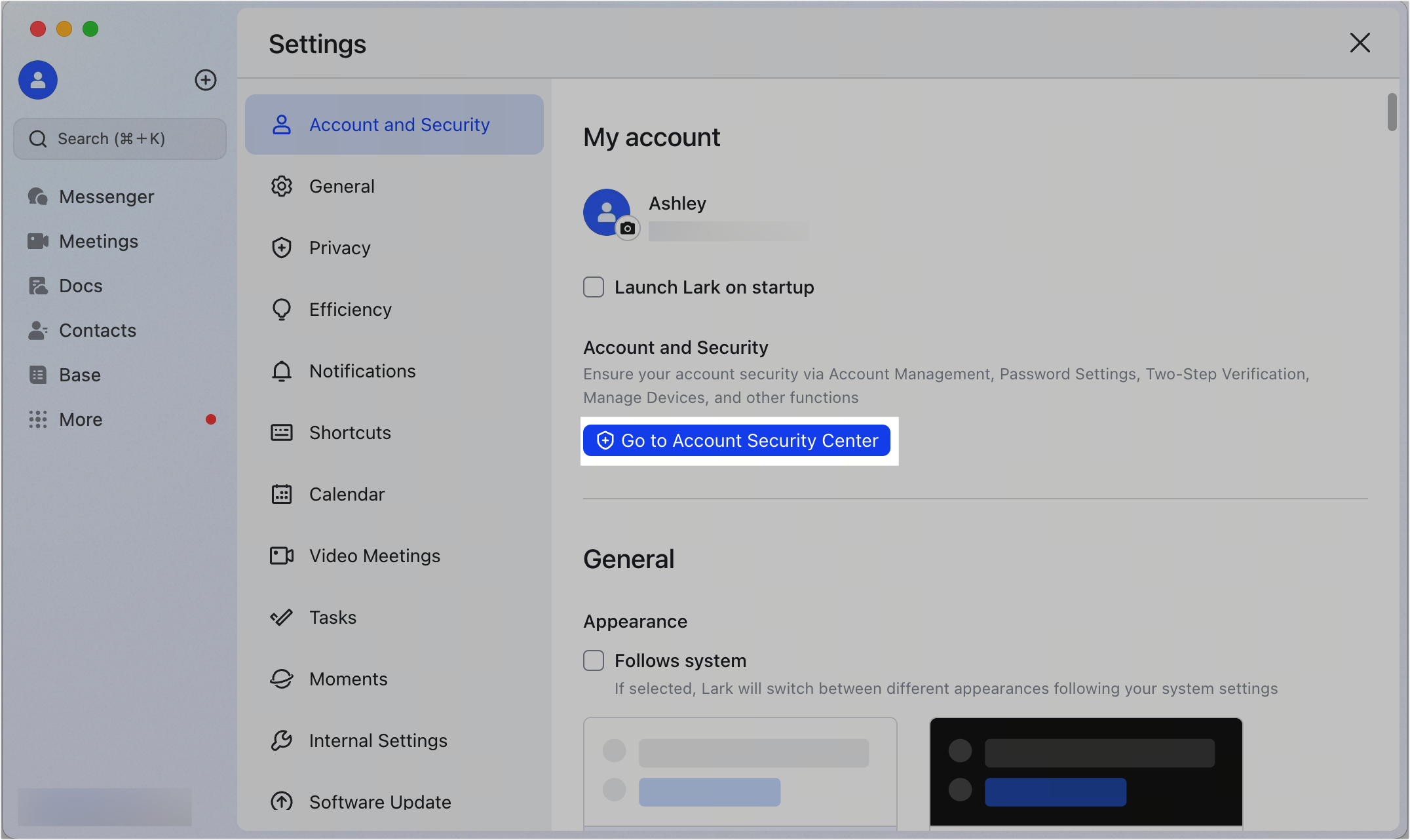1410x840 pixels.
Task: Click the Search field in the sidebar
Action: click(x=120, y=139)
